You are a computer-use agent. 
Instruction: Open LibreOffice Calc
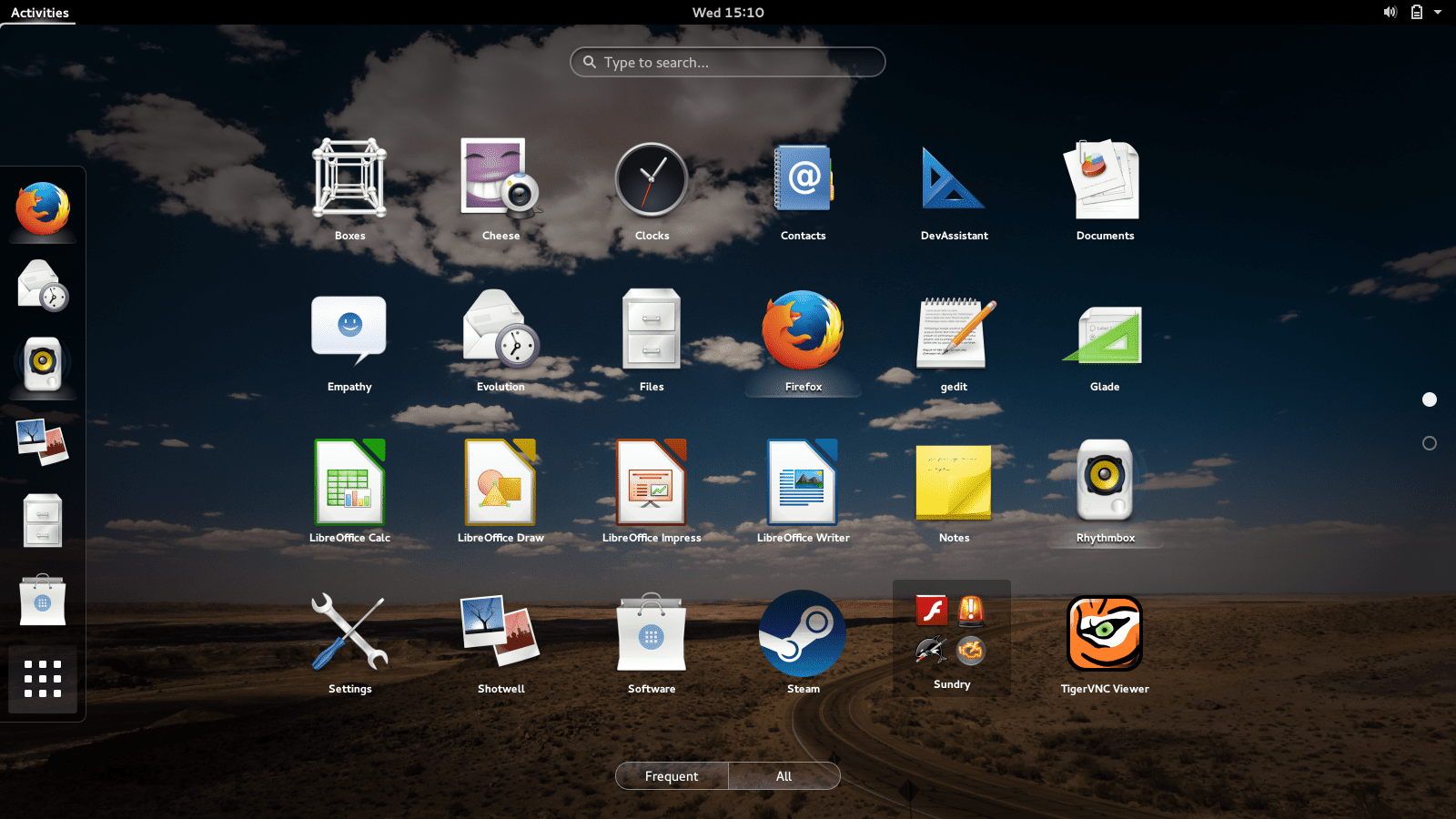349,490
